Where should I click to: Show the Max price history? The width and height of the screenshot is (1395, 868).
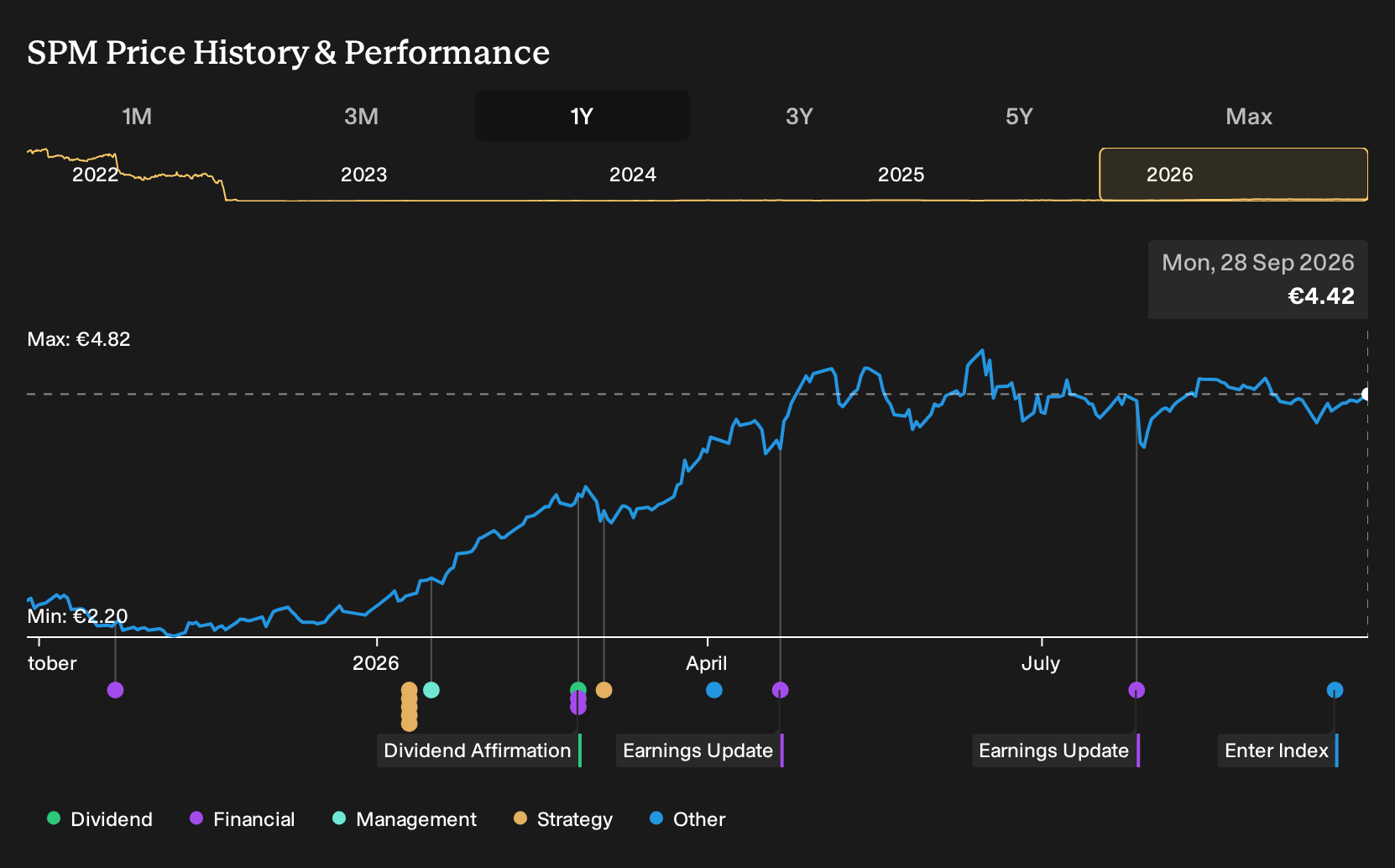[1249, 116]
